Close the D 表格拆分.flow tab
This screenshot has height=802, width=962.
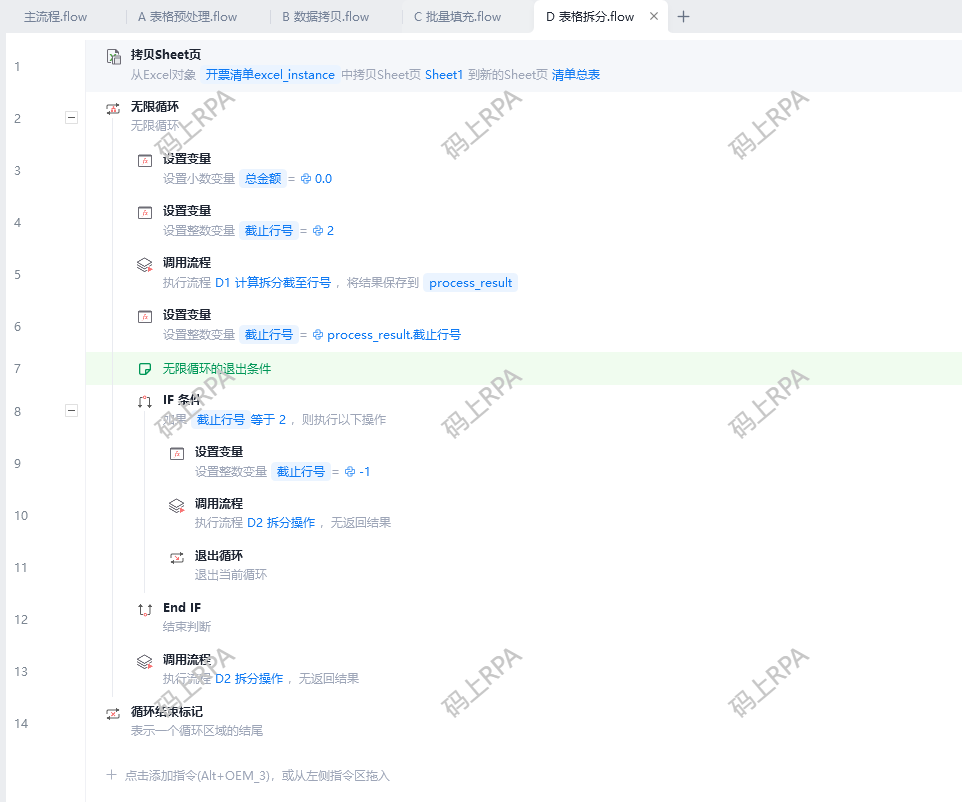(654, 17)
